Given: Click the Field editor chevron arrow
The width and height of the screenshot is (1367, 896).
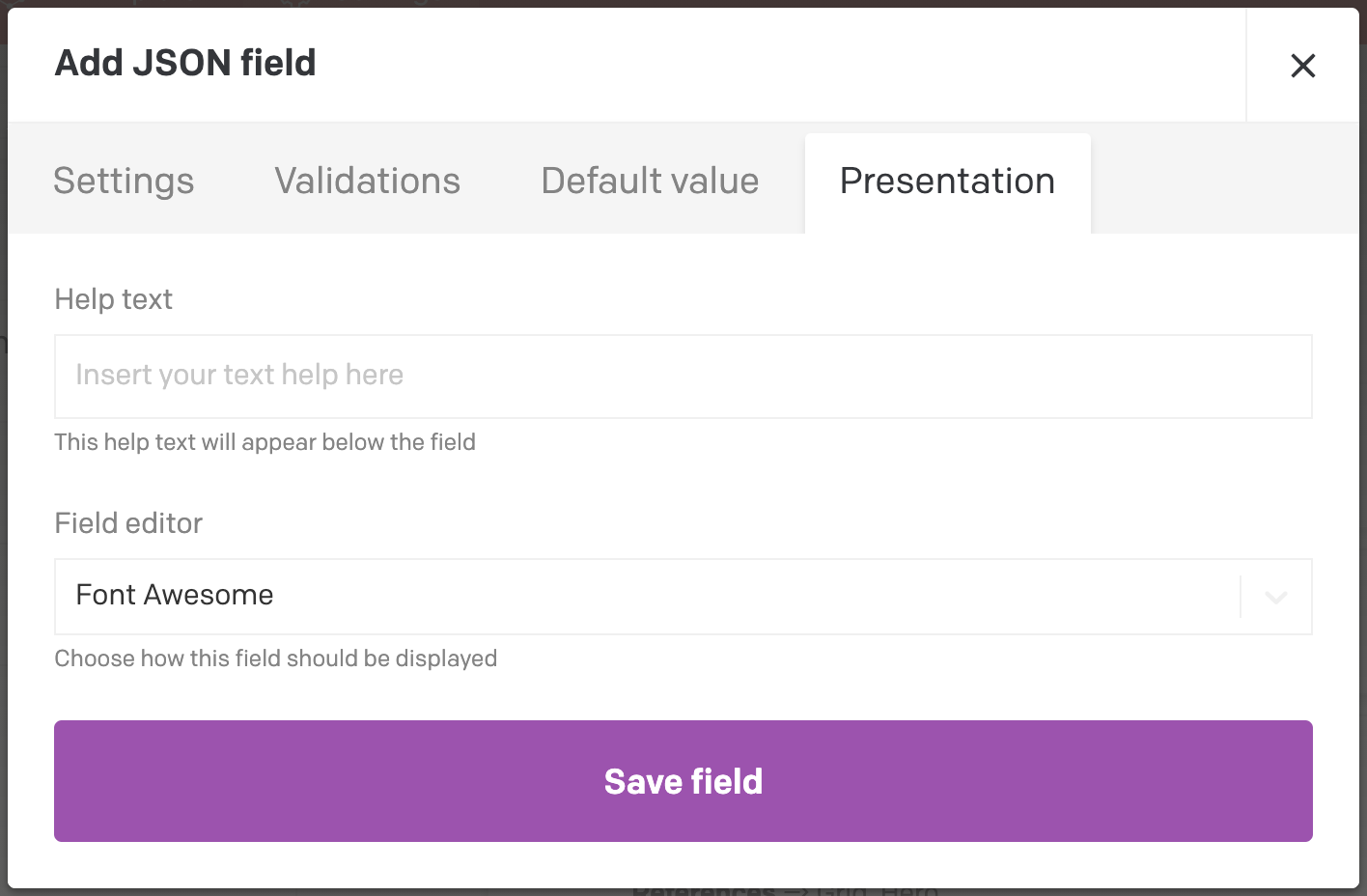Looking at the screenshot, I should (1276, 598).
